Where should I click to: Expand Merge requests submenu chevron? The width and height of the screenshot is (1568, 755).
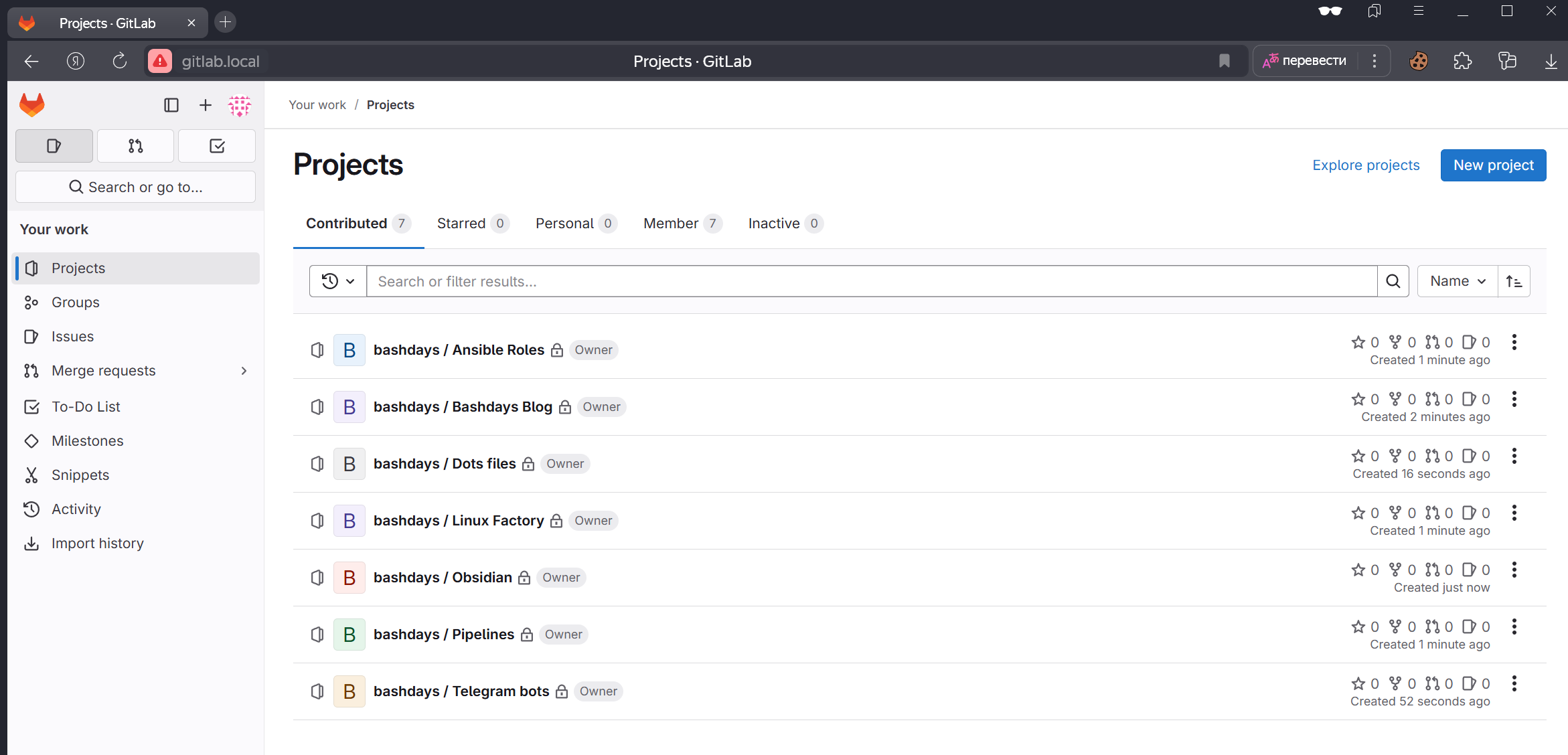point(244,371)
